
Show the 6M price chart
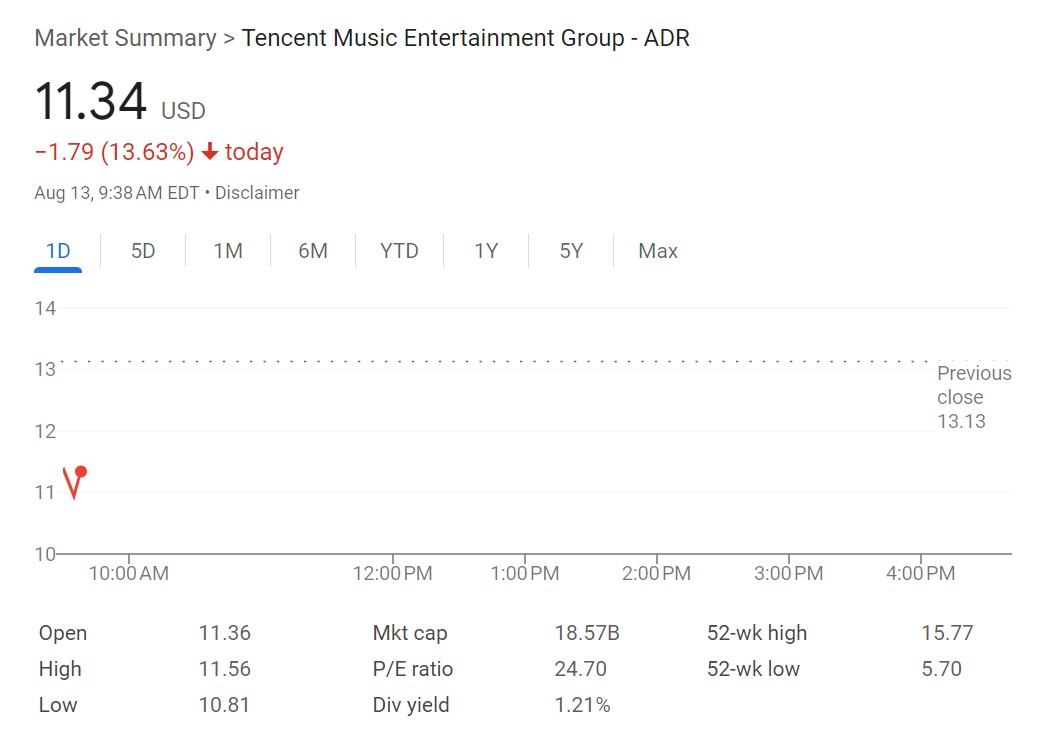313,251
